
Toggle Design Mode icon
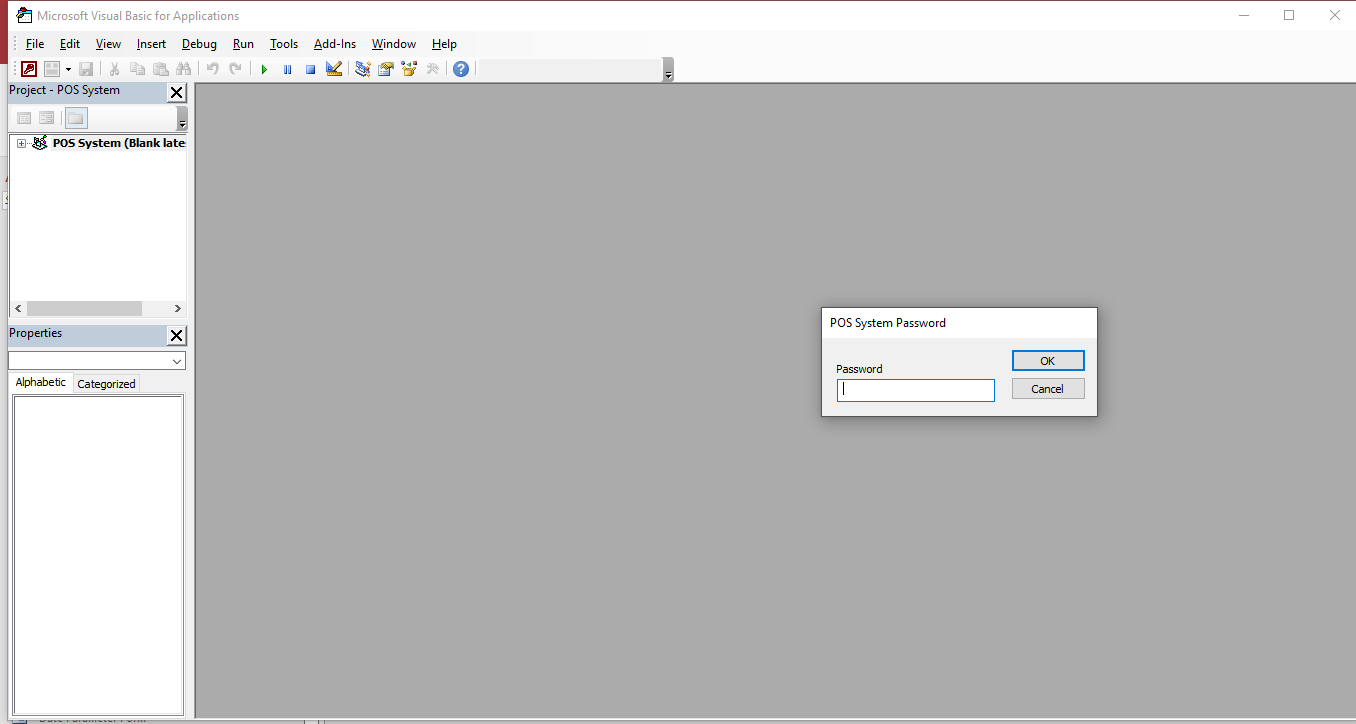[x=334, y=69]
